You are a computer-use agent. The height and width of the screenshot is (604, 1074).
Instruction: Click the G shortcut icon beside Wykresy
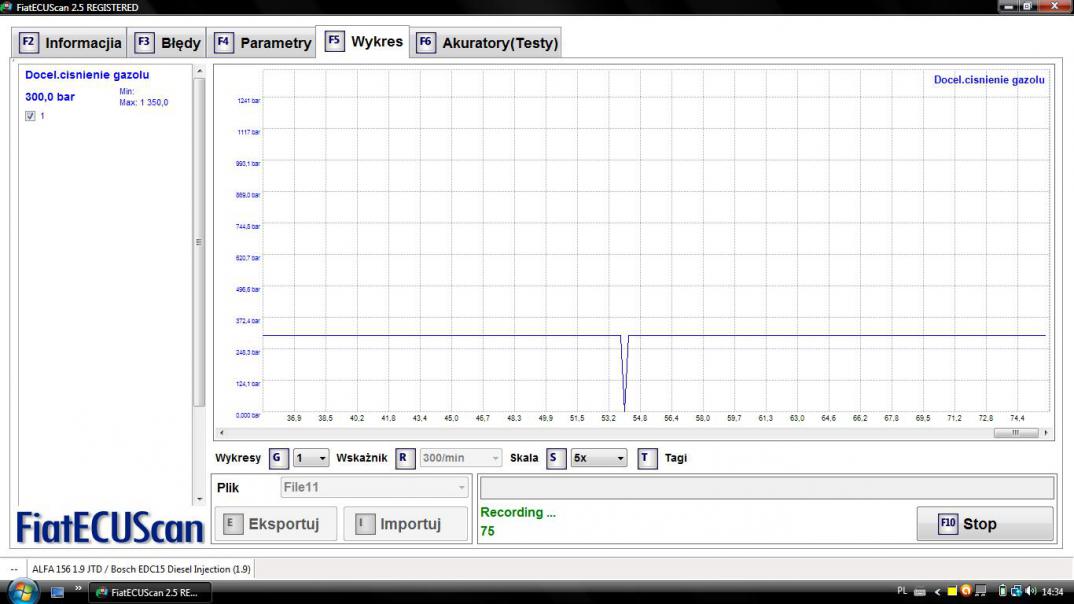[x=279, y=458]
